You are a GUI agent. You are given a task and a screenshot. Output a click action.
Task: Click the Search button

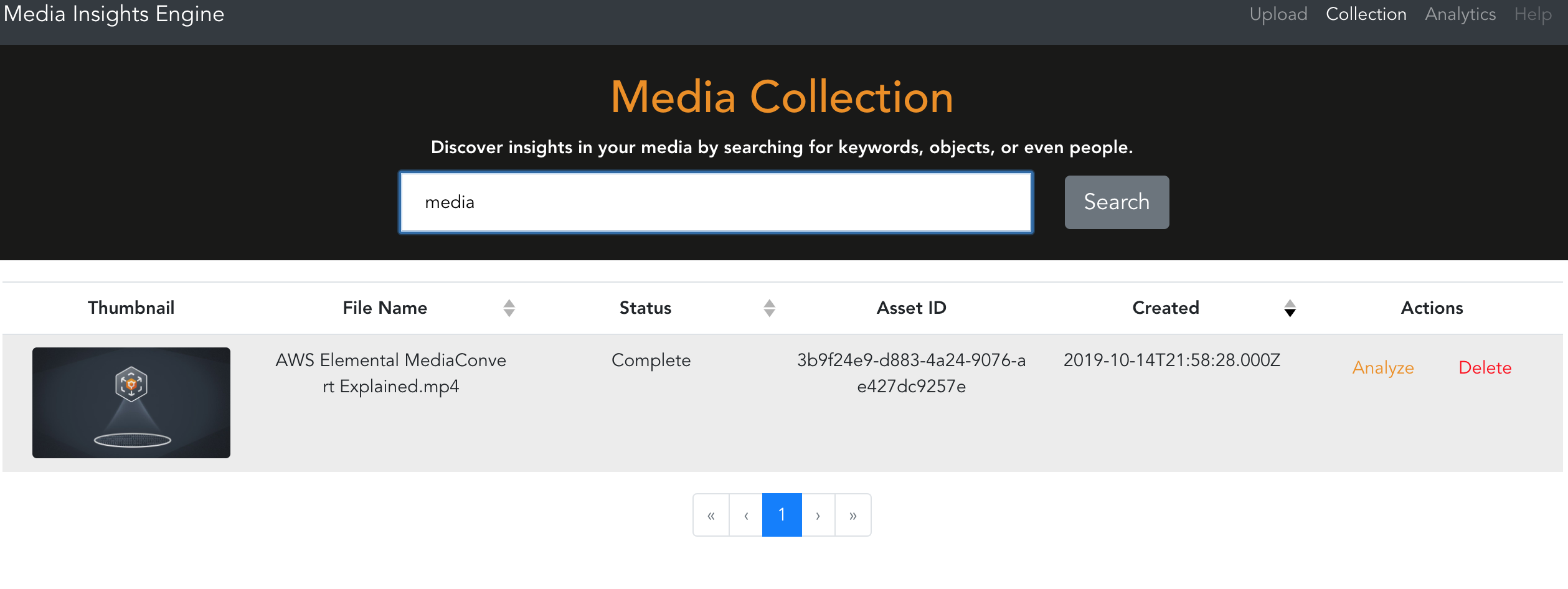click(x=1117, y=202)
